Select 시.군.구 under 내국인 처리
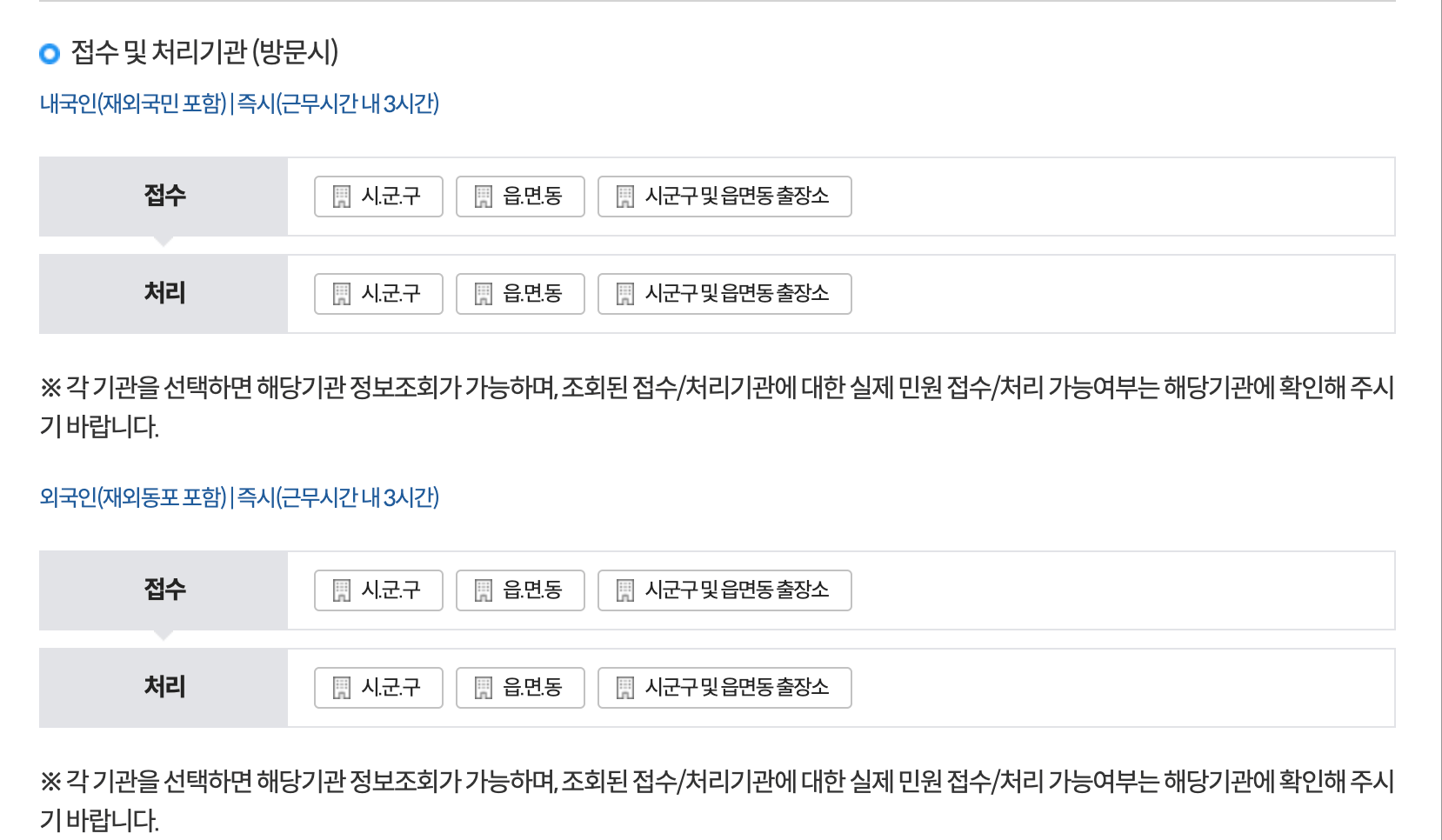The image size is (1442, 840). (377, 294)
